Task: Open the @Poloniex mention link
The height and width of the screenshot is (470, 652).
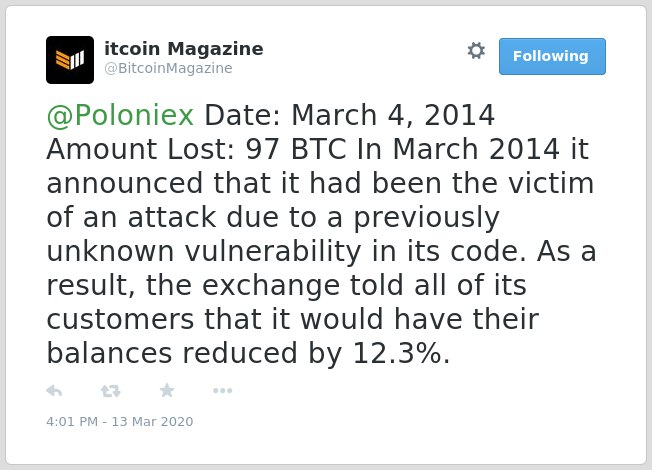Action: click(120, 115)
